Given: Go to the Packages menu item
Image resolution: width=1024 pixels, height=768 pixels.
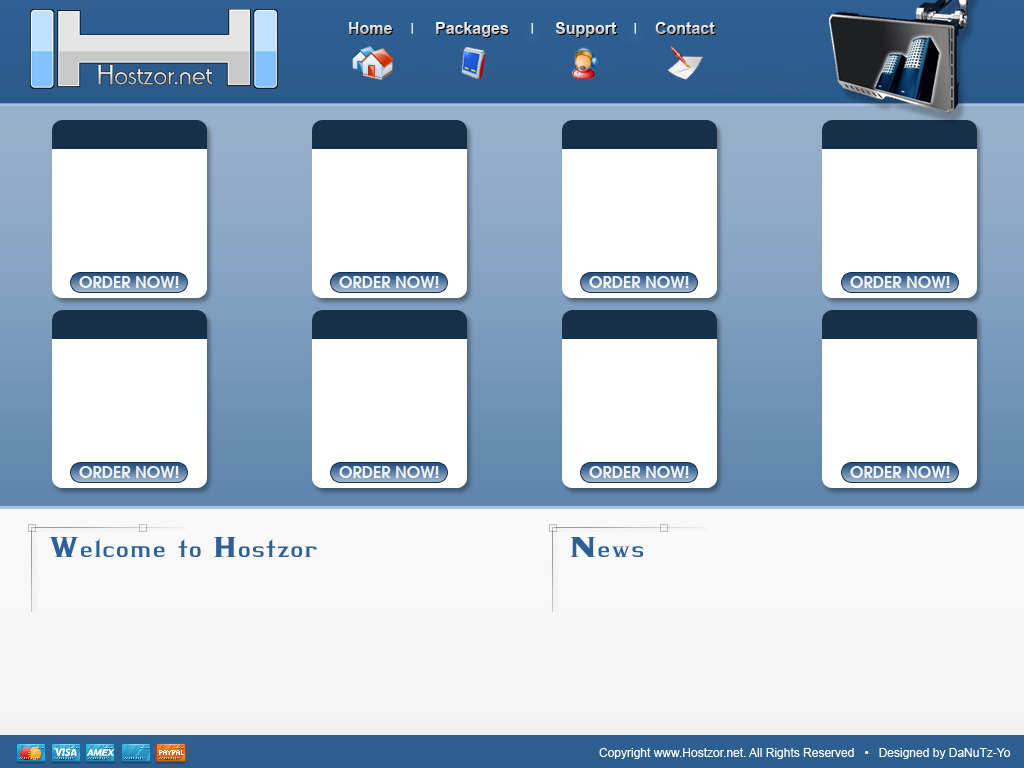Looking at the screenshot, I should 471,28.
